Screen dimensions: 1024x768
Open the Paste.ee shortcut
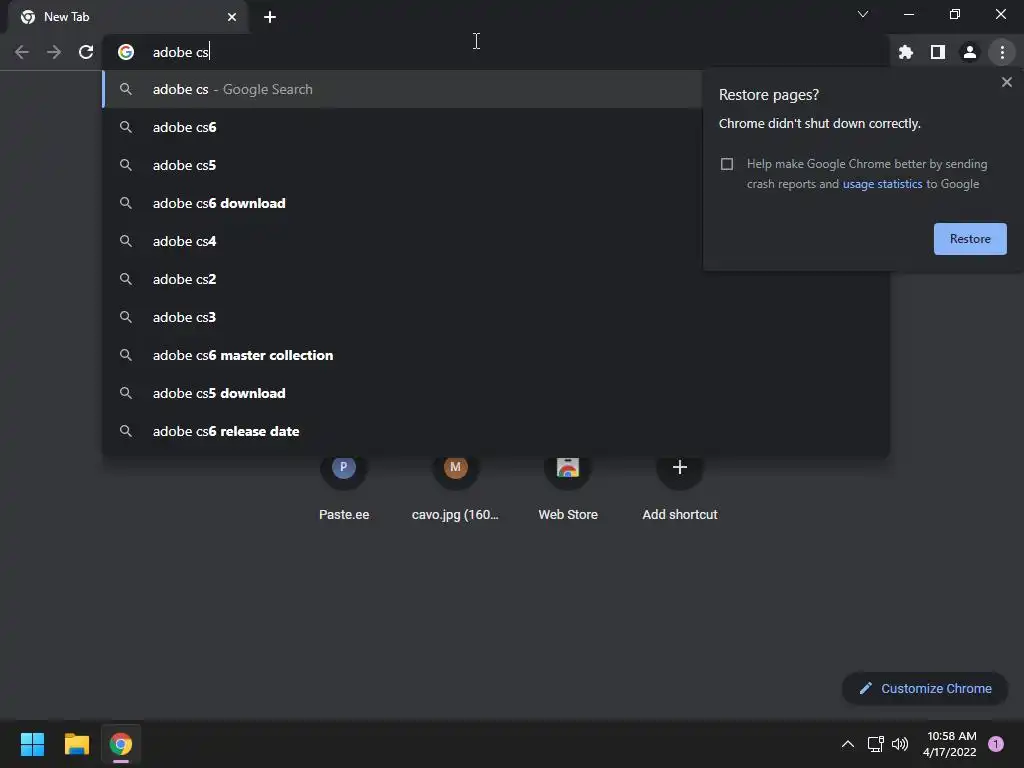[x=344, y=486]
